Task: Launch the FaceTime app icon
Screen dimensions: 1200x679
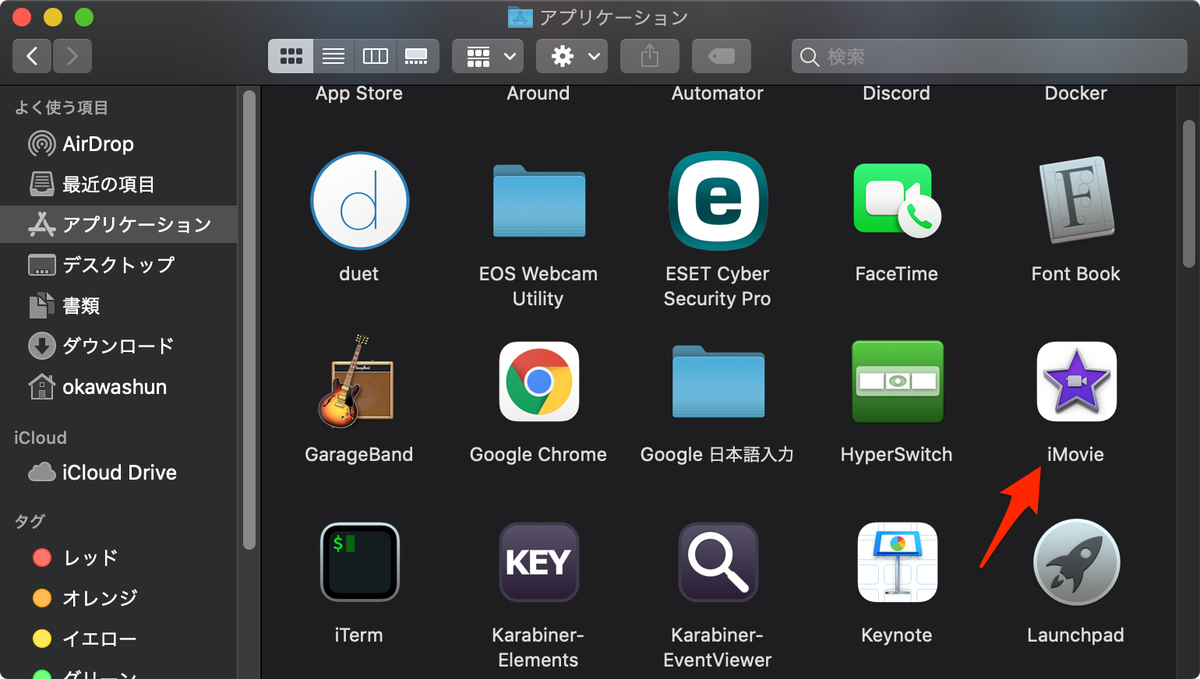Action: click(896, 201)
